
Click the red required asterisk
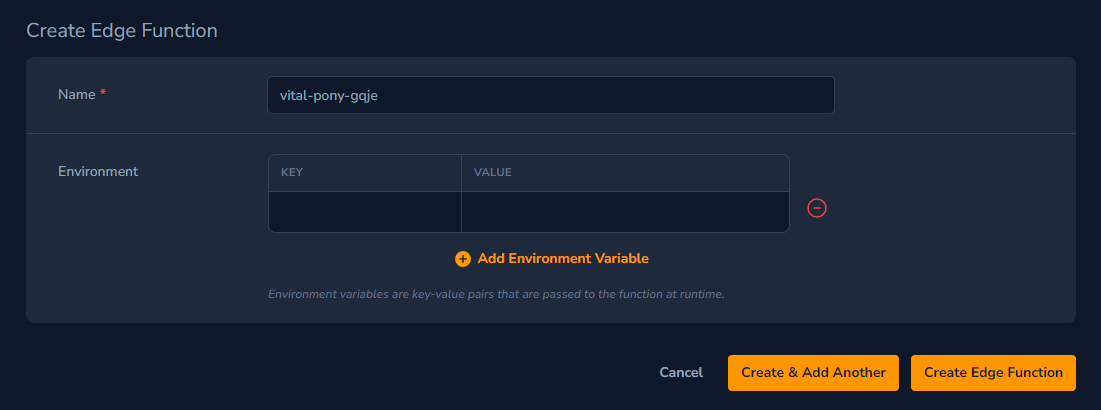[x=103, y=94]
